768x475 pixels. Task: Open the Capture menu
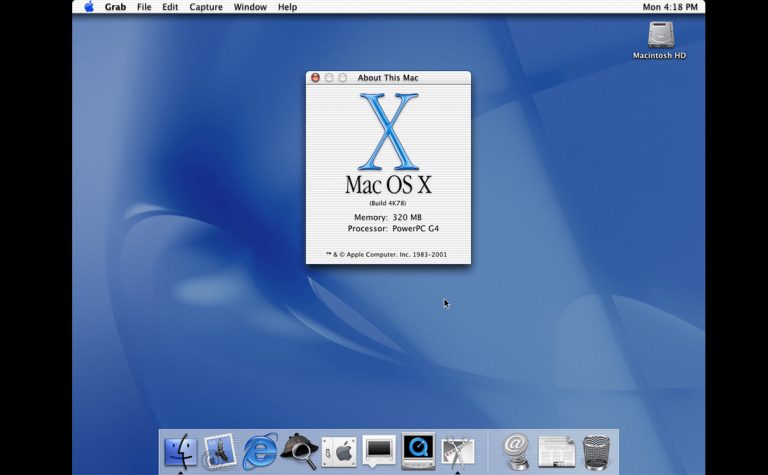(206, 7)
